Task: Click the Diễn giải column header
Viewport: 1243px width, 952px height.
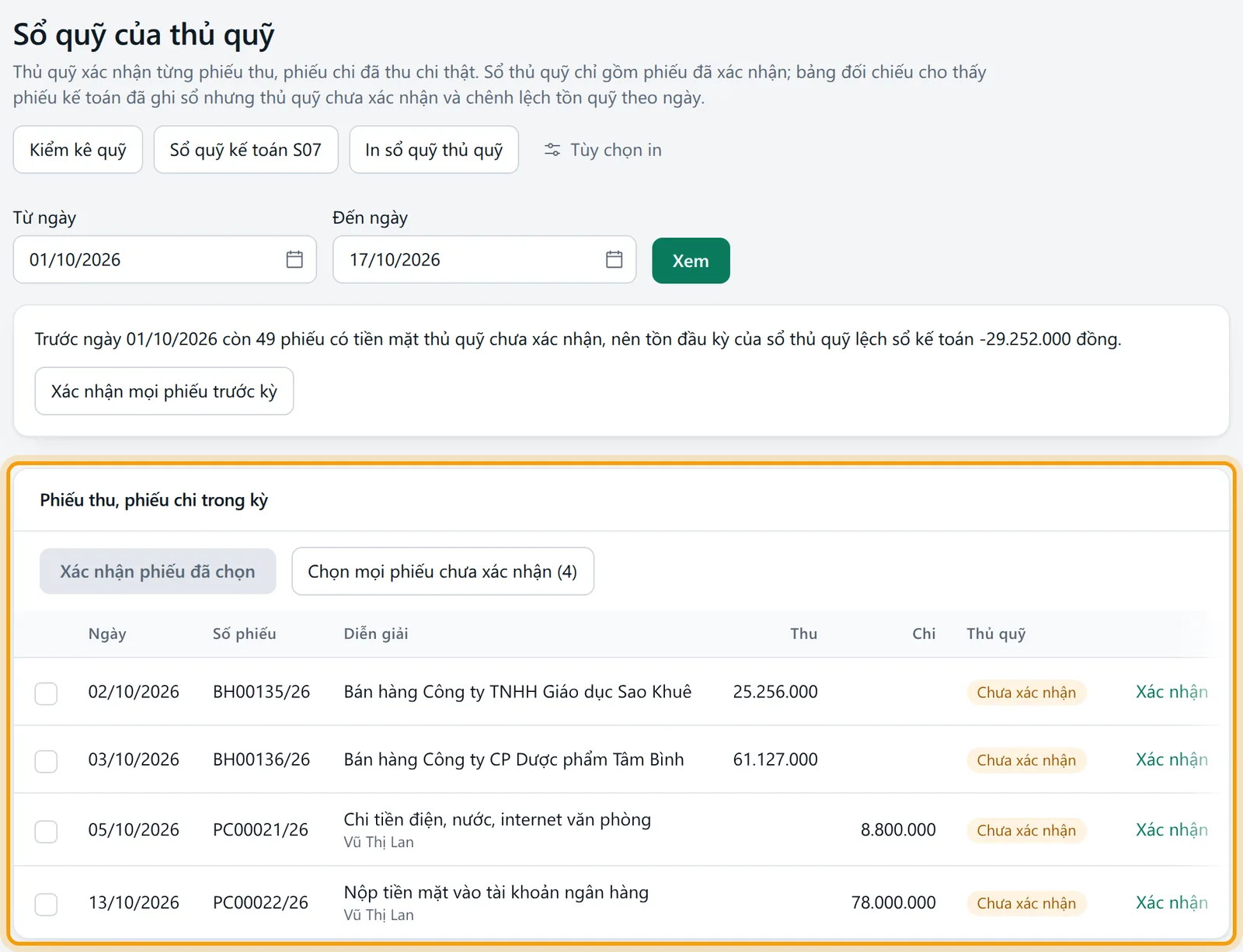Action: [x=376, y=634]
